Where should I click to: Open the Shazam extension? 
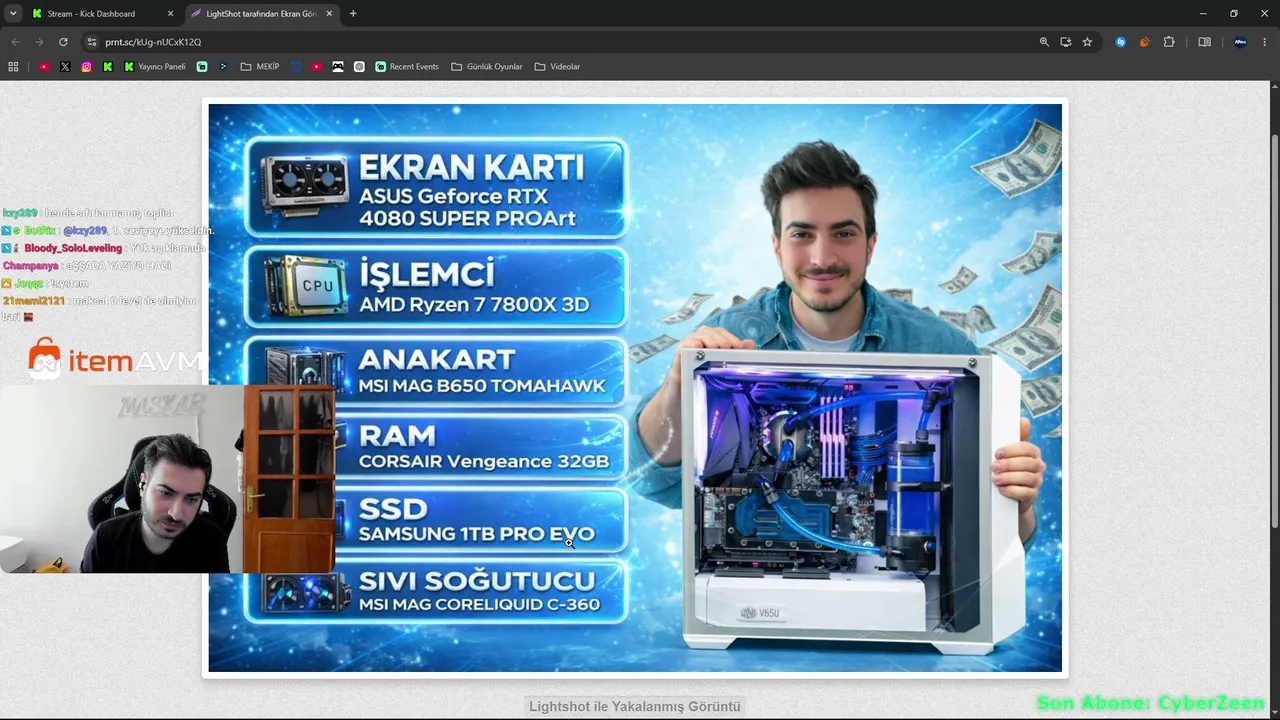click(1120, 42)
